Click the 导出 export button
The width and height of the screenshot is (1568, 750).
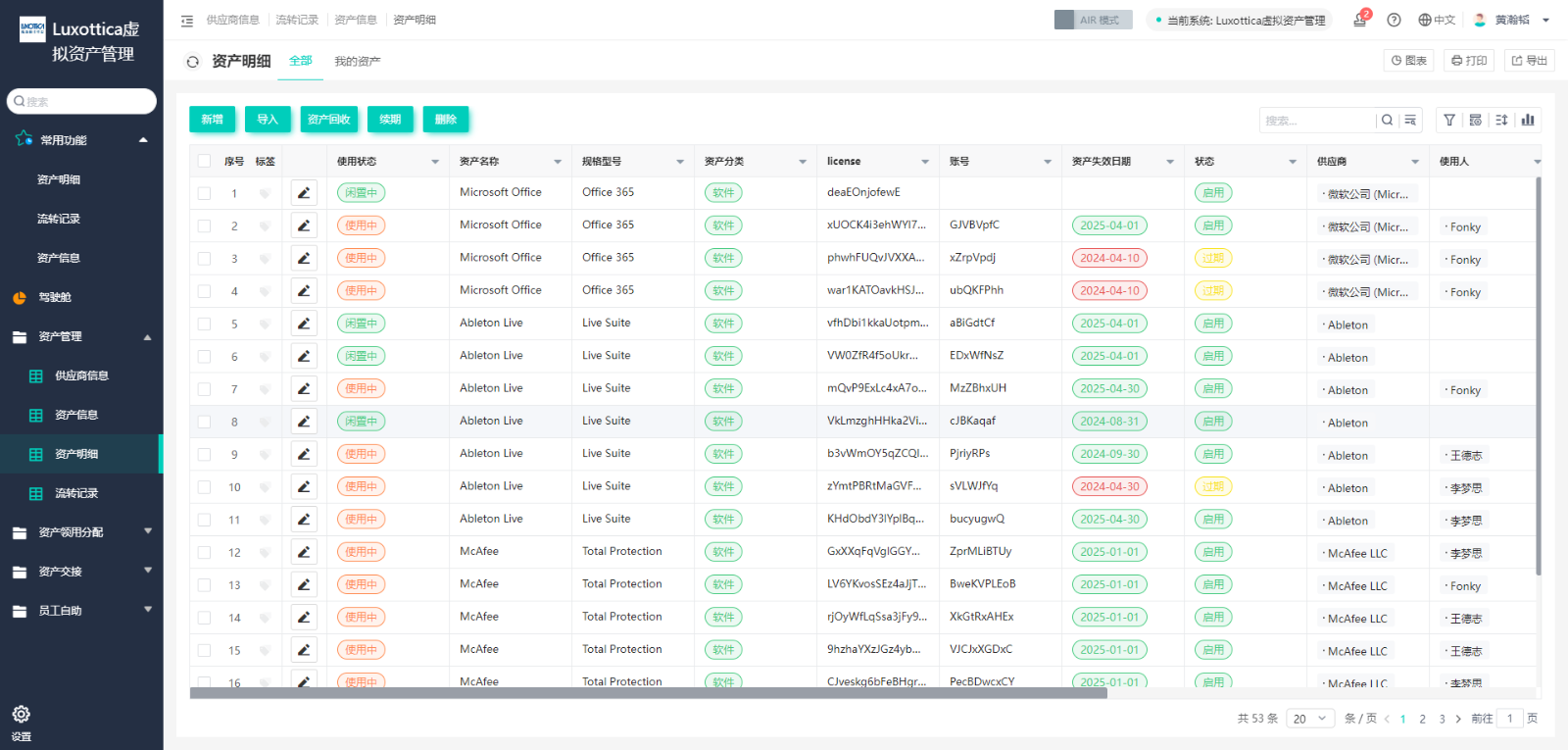(1530, 61)
